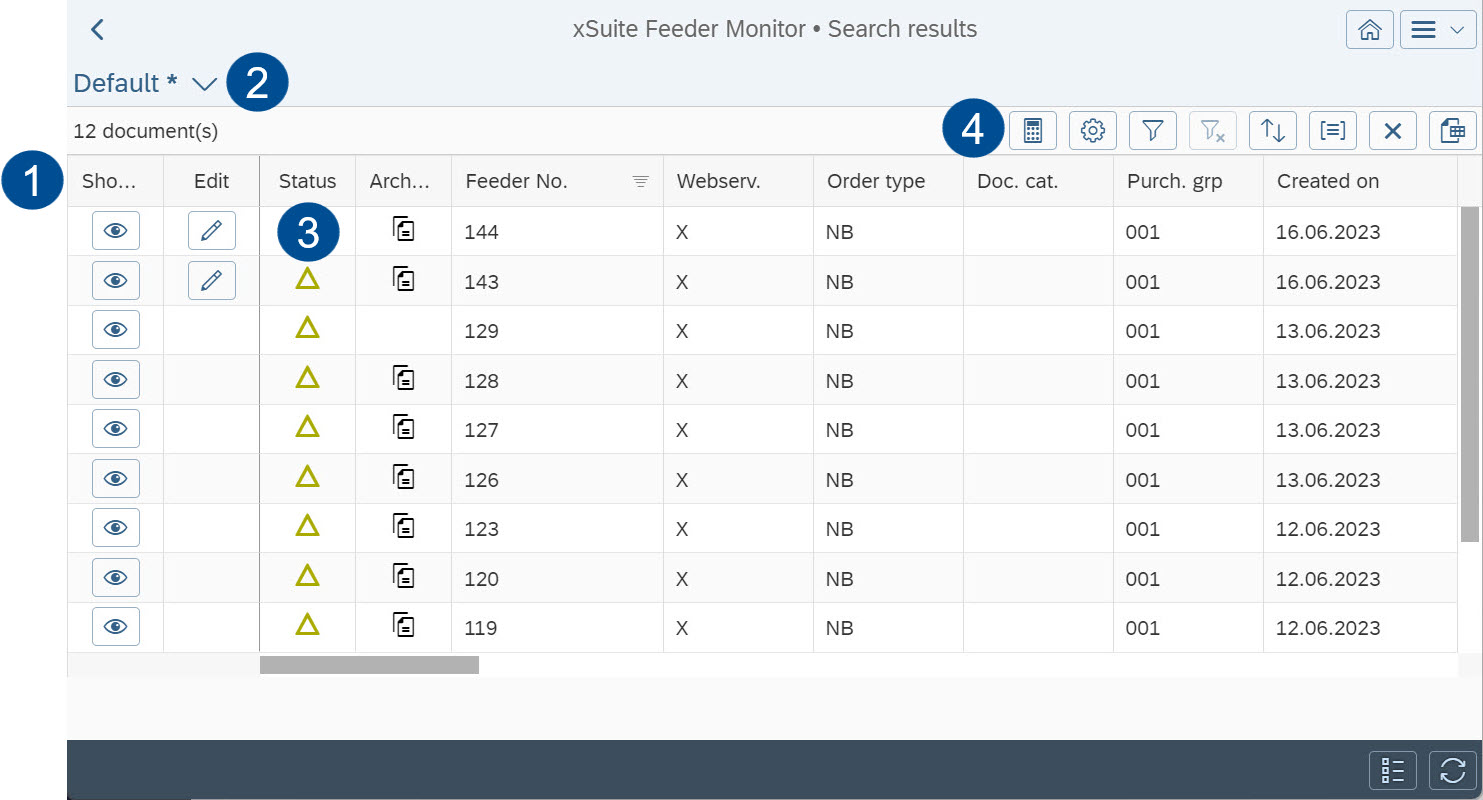
Task: Open the list details icon in the footer bar
Action: pyautogui.click(x=1392, y=770)
